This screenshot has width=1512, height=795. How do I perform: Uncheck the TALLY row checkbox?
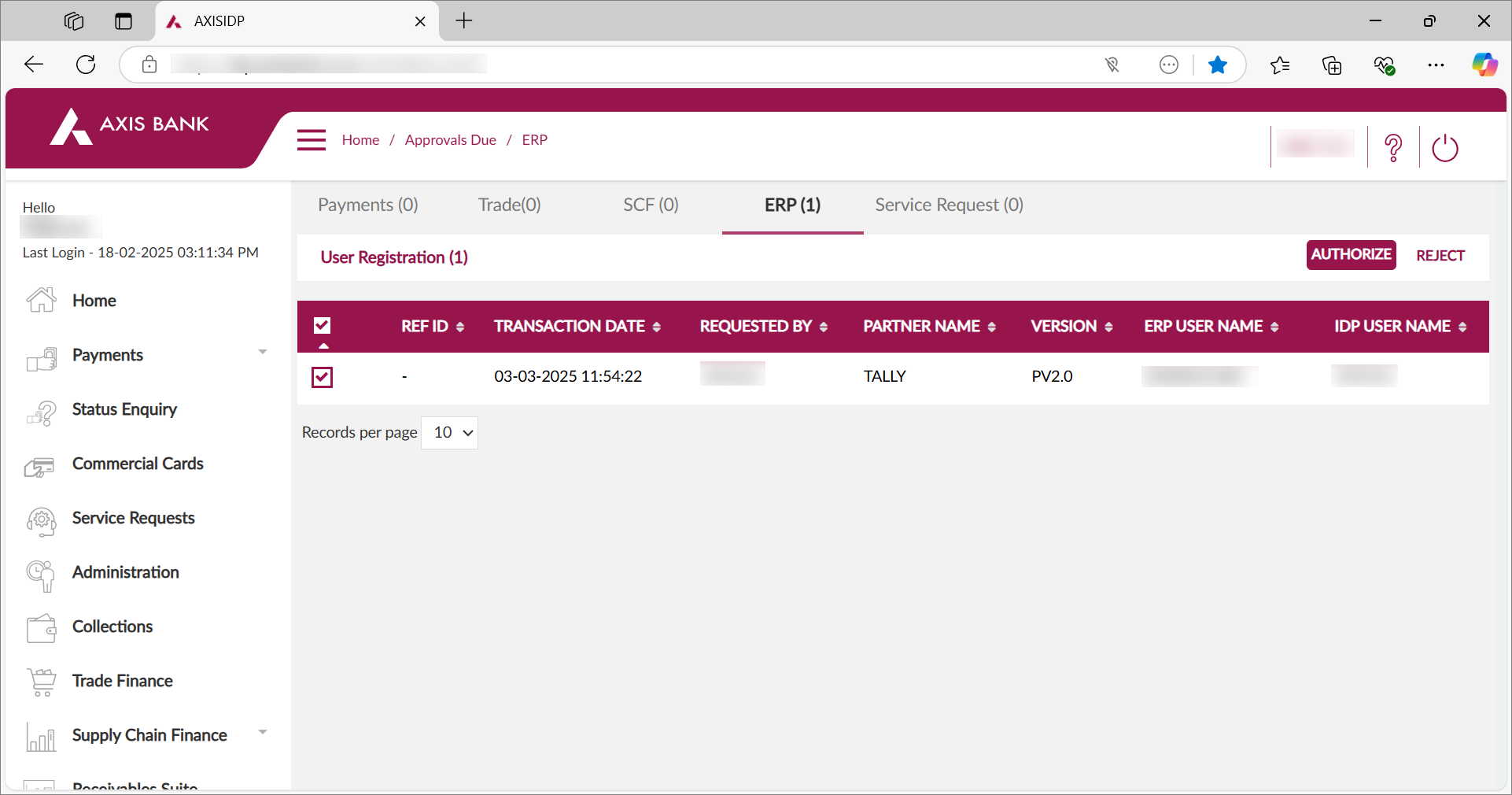click(x=323, y=377)
